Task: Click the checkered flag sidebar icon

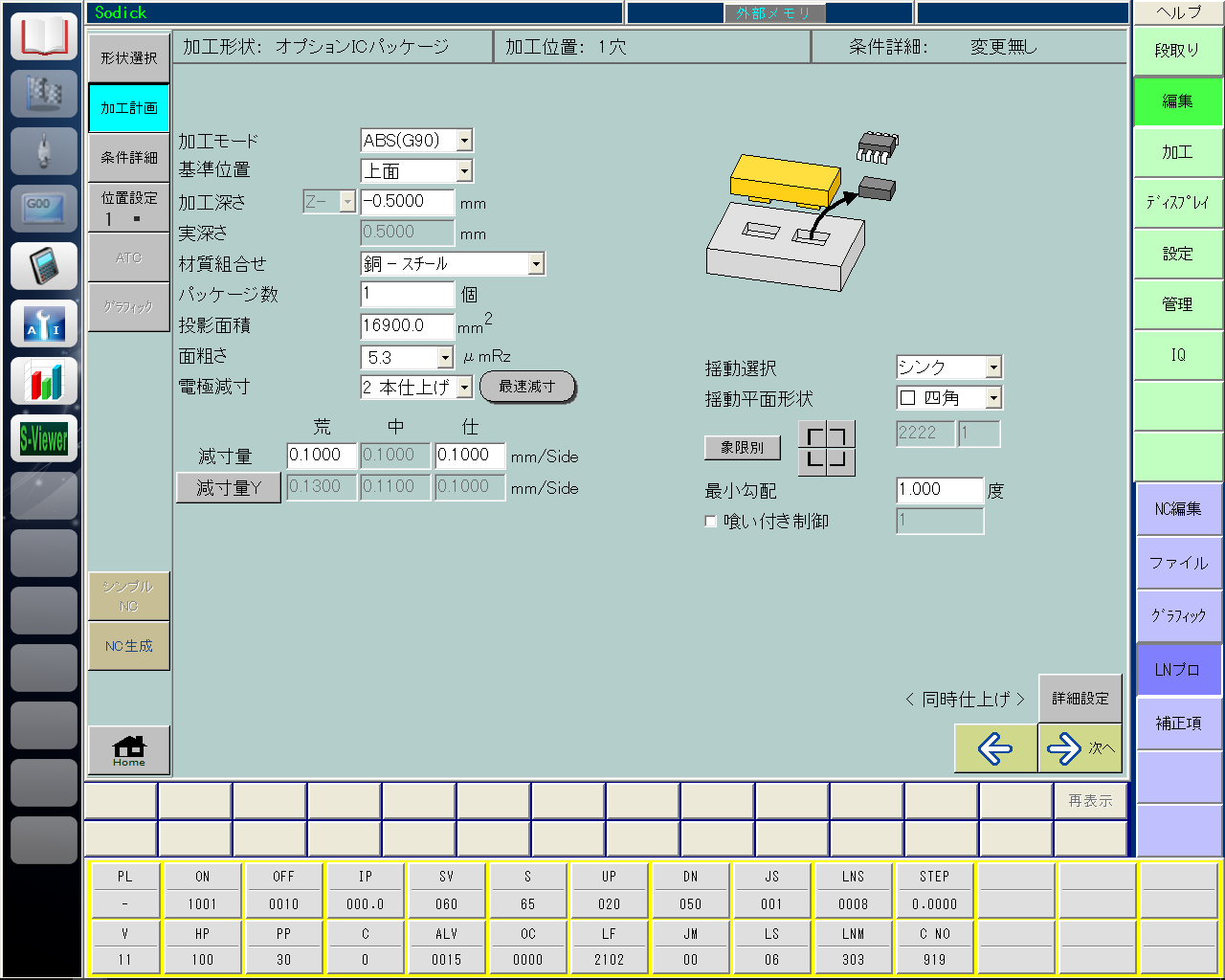Action: [x=44, y=94]
